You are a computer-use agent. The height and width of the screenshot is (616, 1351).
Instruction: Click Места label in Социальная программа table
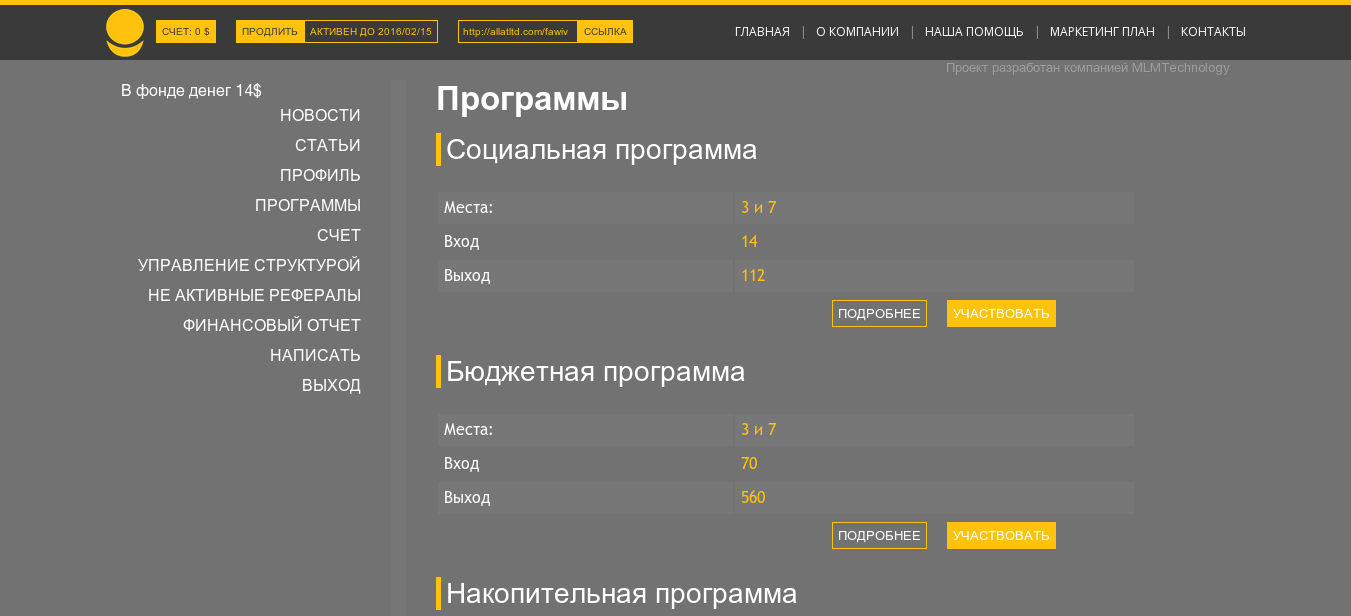click(x=468, y=208)
